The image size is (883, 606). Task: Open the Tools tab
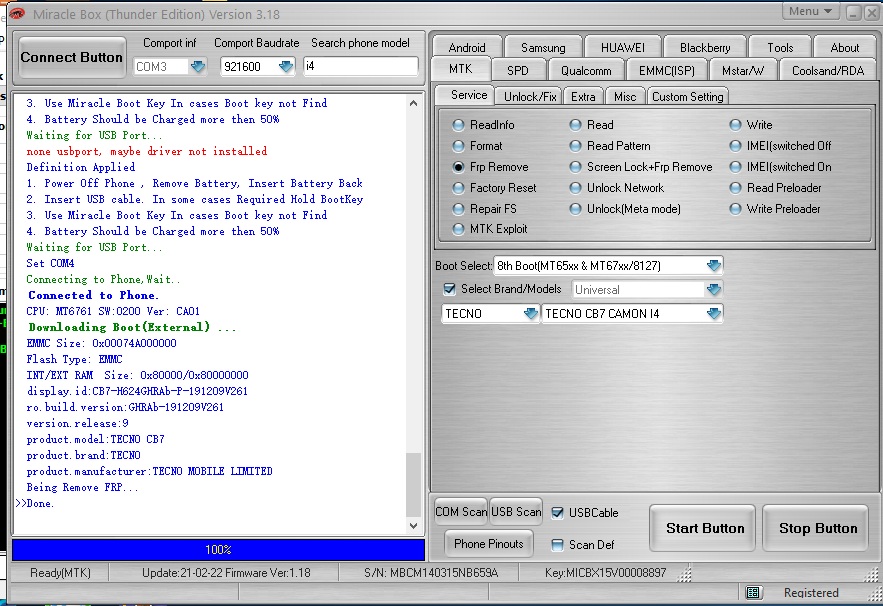780,48
